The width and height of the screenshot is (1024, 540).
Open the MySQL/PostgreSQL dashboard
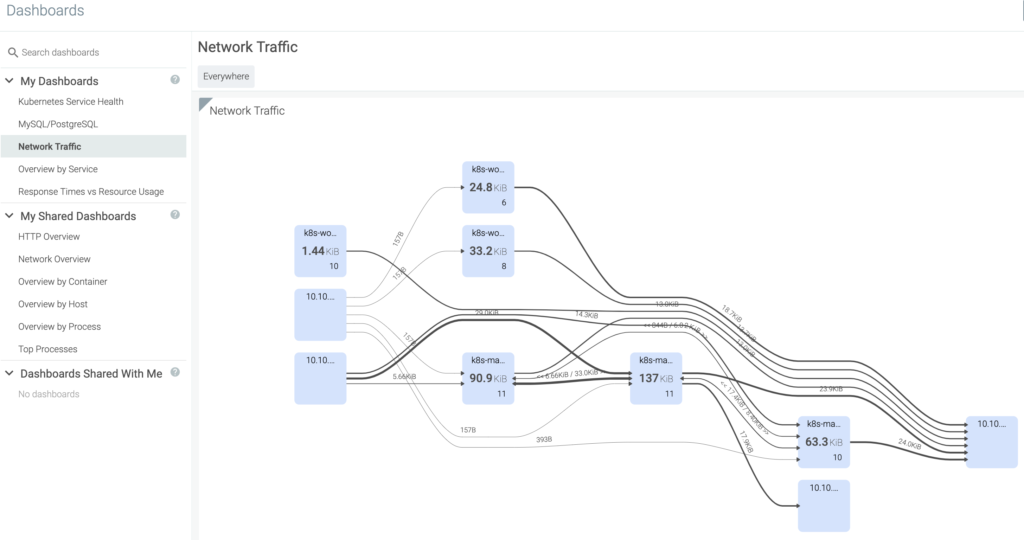58,124
